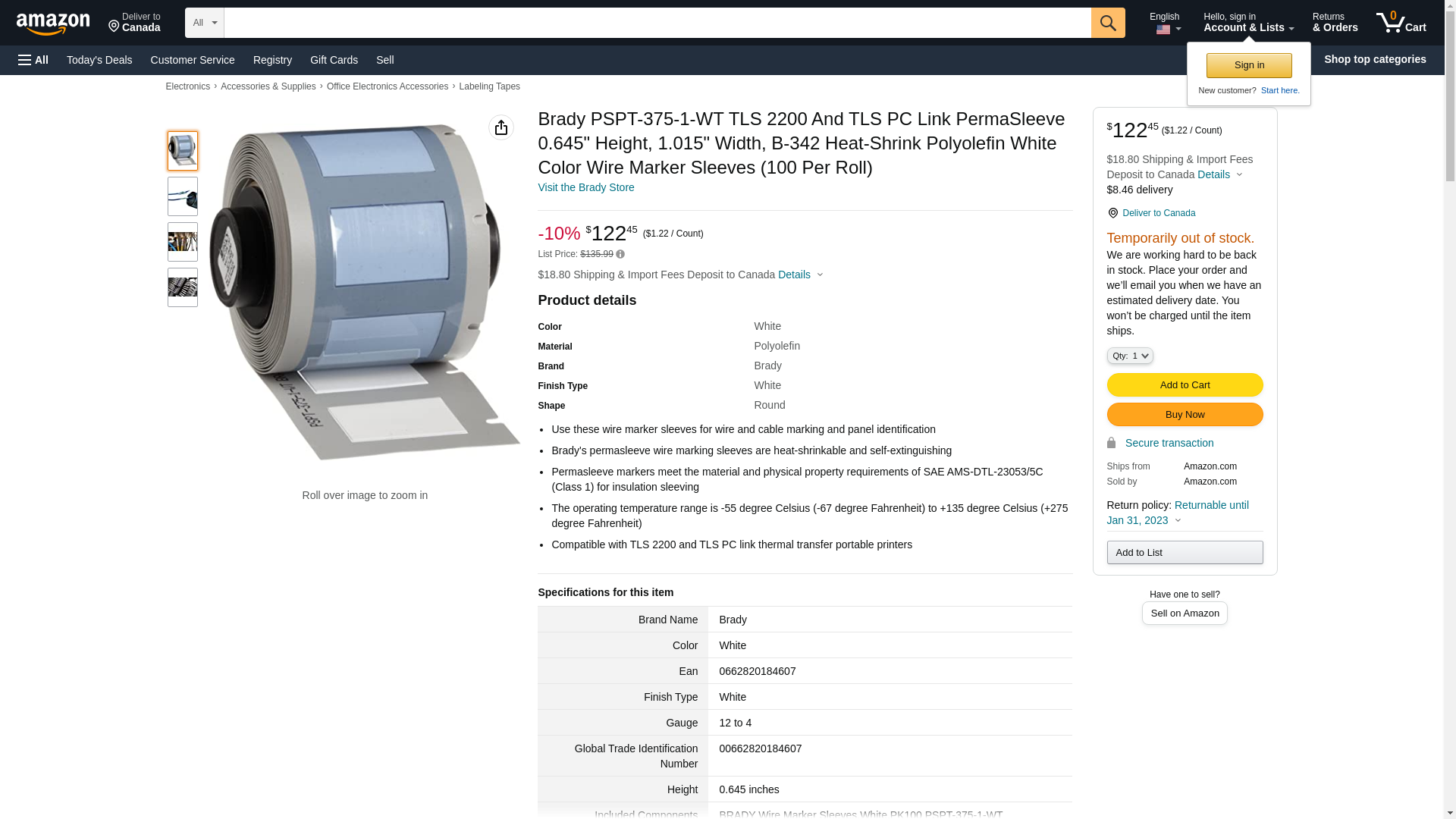The image size is (1456, 819).
Task: Click the share icon on product image
Action: [x=500, y=127]
